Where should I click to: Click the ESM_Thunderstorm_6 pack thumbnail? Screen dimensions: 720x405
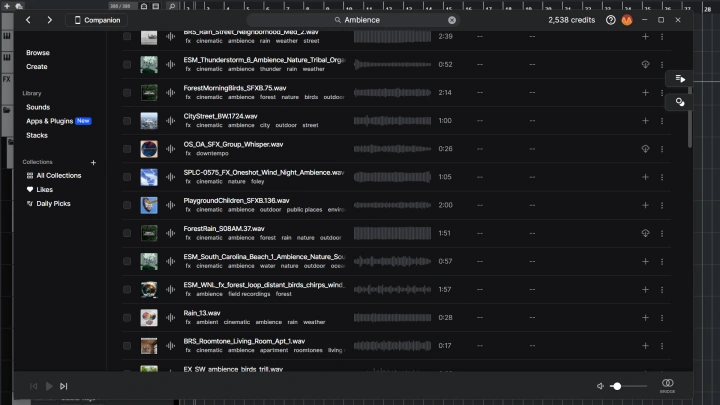tap(149, 65)
